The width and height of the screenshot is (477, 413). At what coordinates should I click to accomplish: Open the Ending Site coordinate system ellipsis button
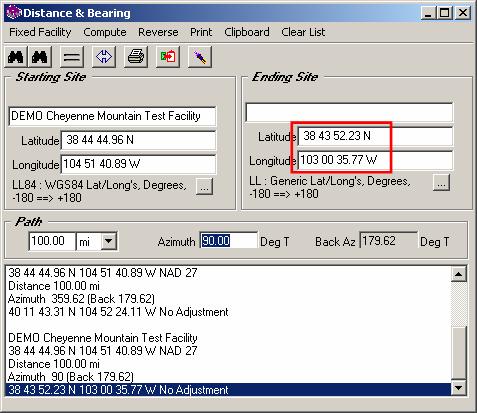[441, 183]
